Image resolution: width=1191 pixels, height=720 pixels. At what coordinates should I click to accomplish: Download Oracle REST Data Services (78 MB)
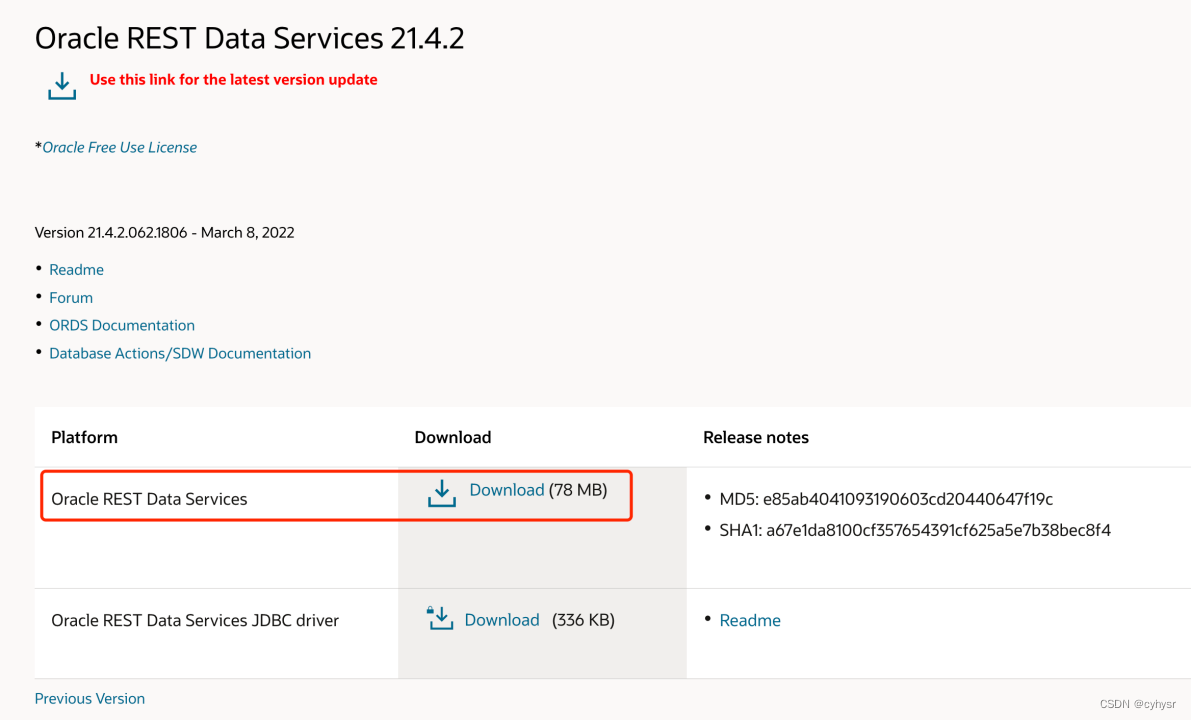pyautogui.click(x=506, y=490)
